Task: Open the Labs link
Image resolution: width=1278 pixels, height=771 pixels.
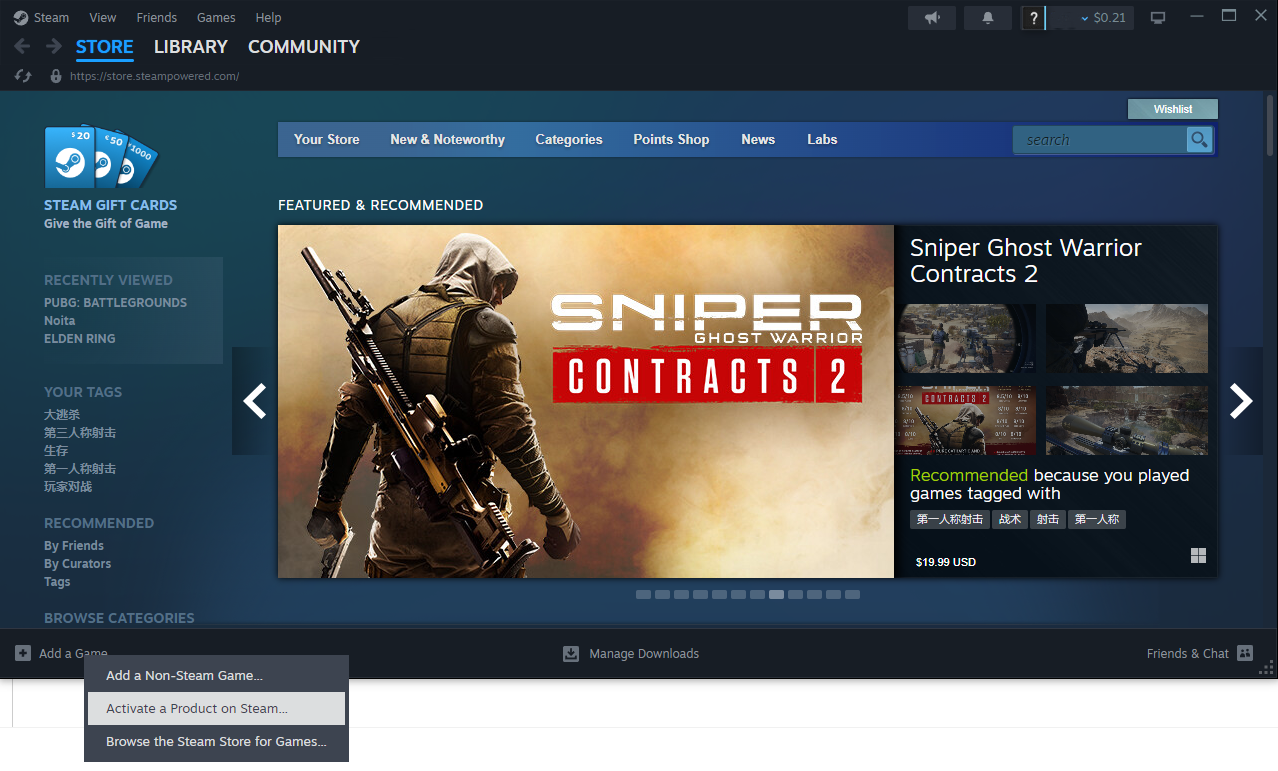Action: [x=822, y=140]
